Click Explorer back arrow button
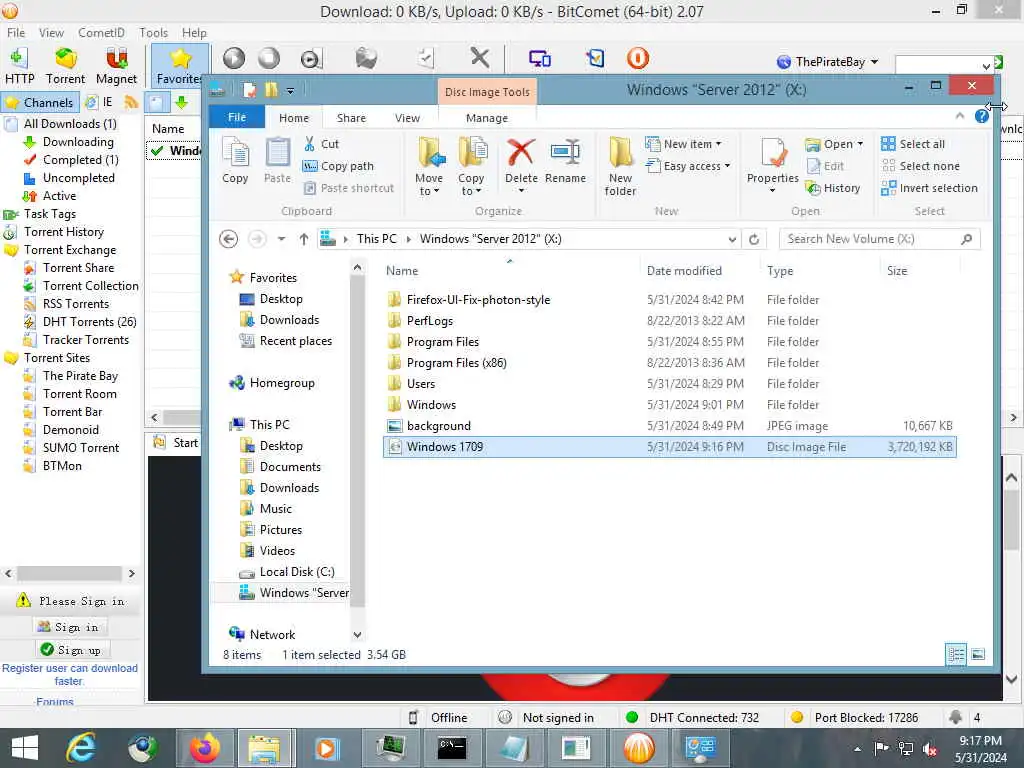This screenshot has height=768, width=1024. click(229, 239)
